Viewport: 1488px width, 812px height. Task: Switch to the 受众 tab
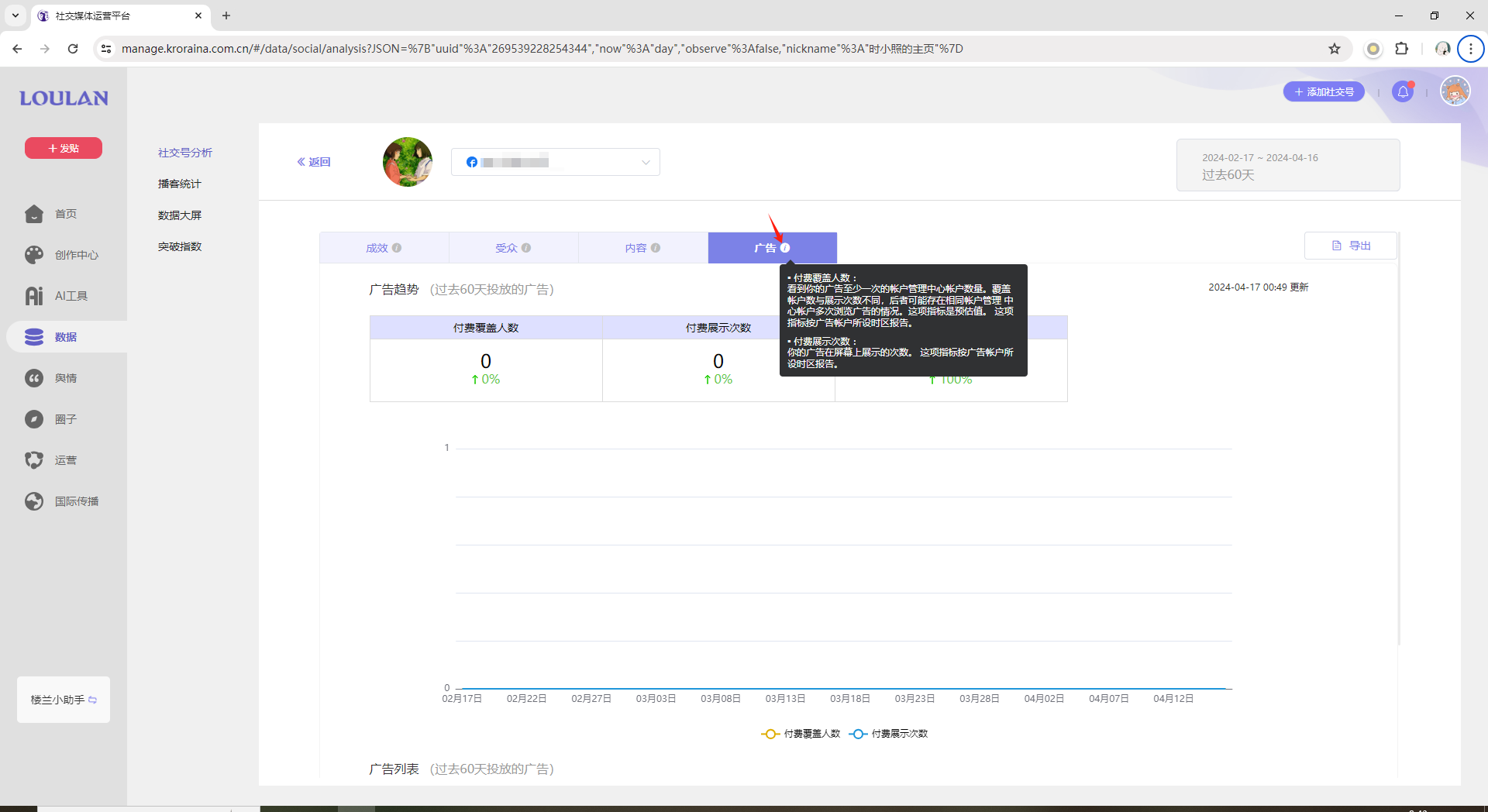pos(513,248)
